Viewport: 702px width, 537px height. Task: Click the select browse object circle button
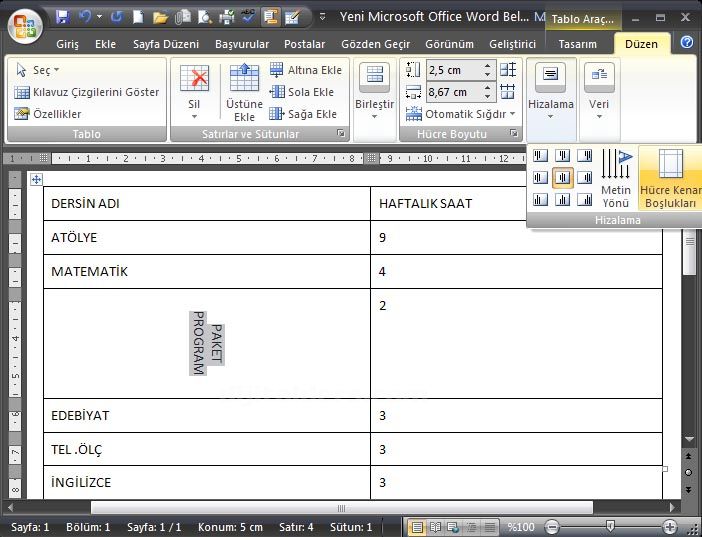point(689,473)
